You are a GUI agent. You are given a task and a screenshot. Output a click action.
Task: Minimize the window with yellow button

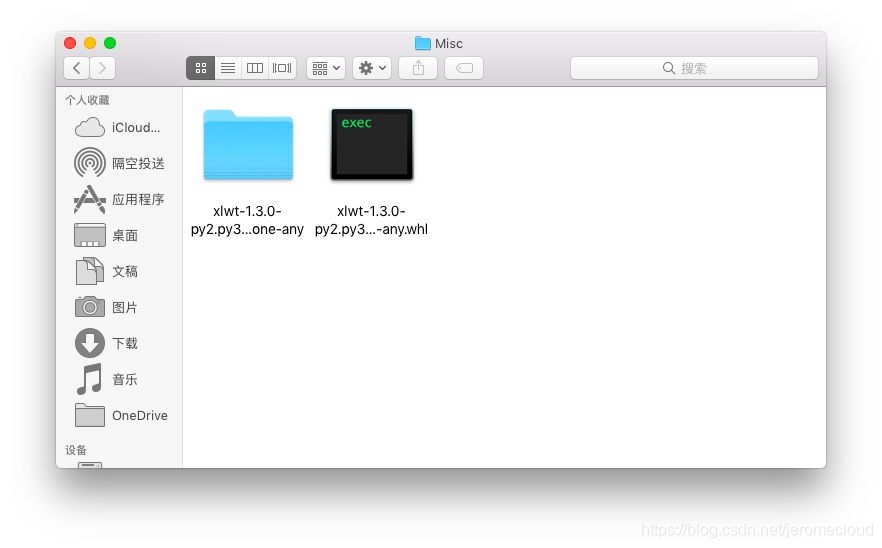pos(90,43)
